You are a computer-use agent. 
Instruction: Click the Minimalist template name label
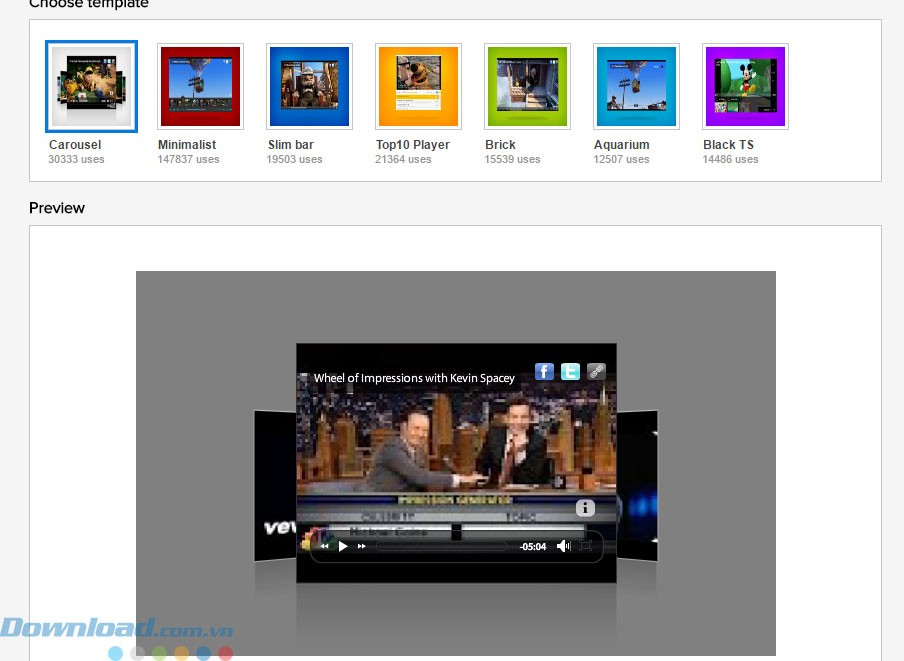pos(187,145)
